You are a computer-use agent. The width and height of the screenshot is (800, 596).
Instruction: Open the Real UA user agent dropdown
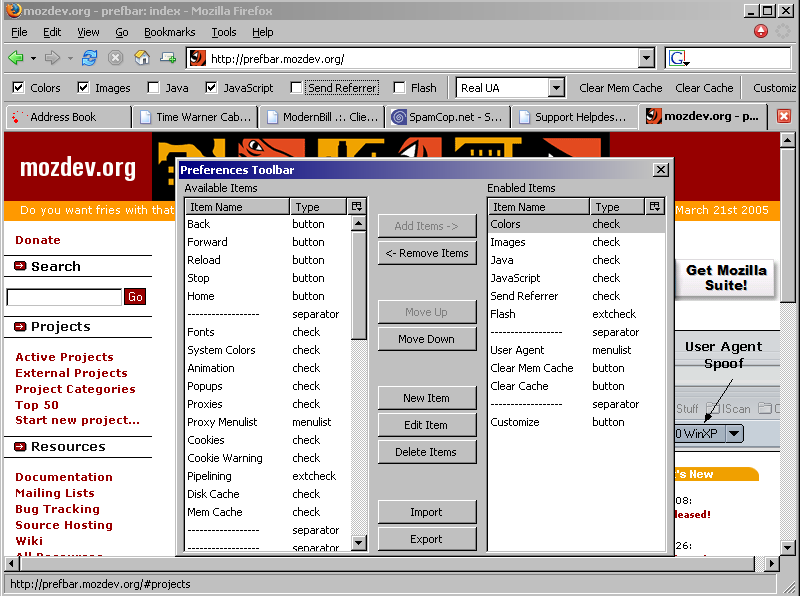pos(557,88)
